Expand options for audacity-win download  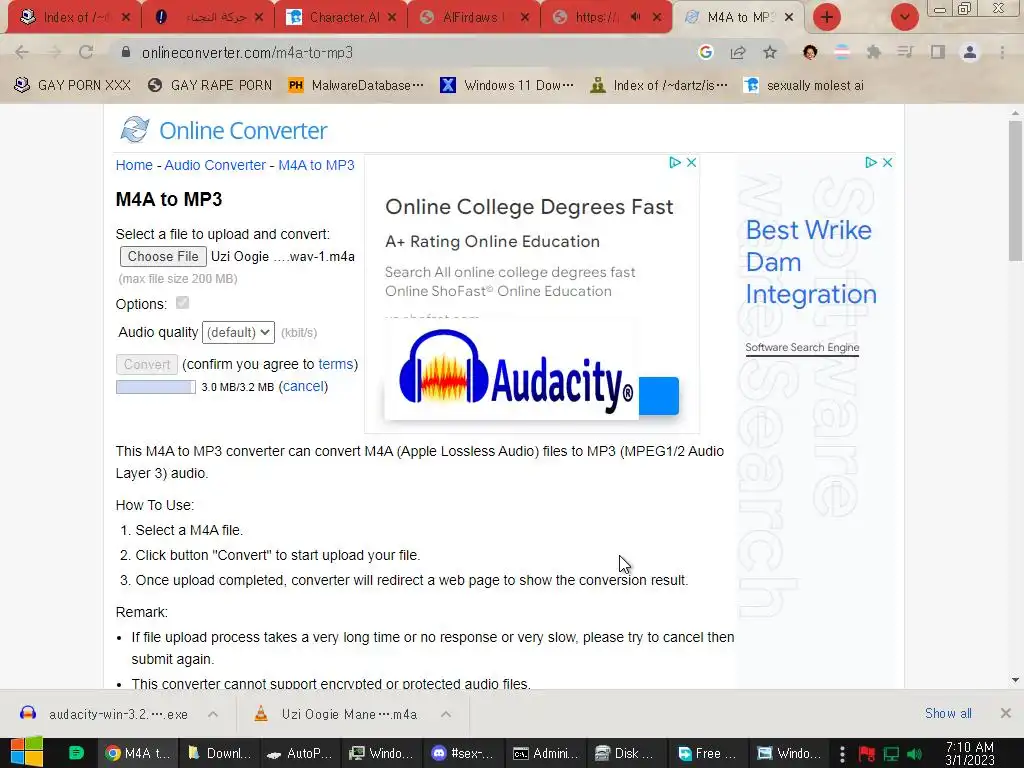coord(213,714)
